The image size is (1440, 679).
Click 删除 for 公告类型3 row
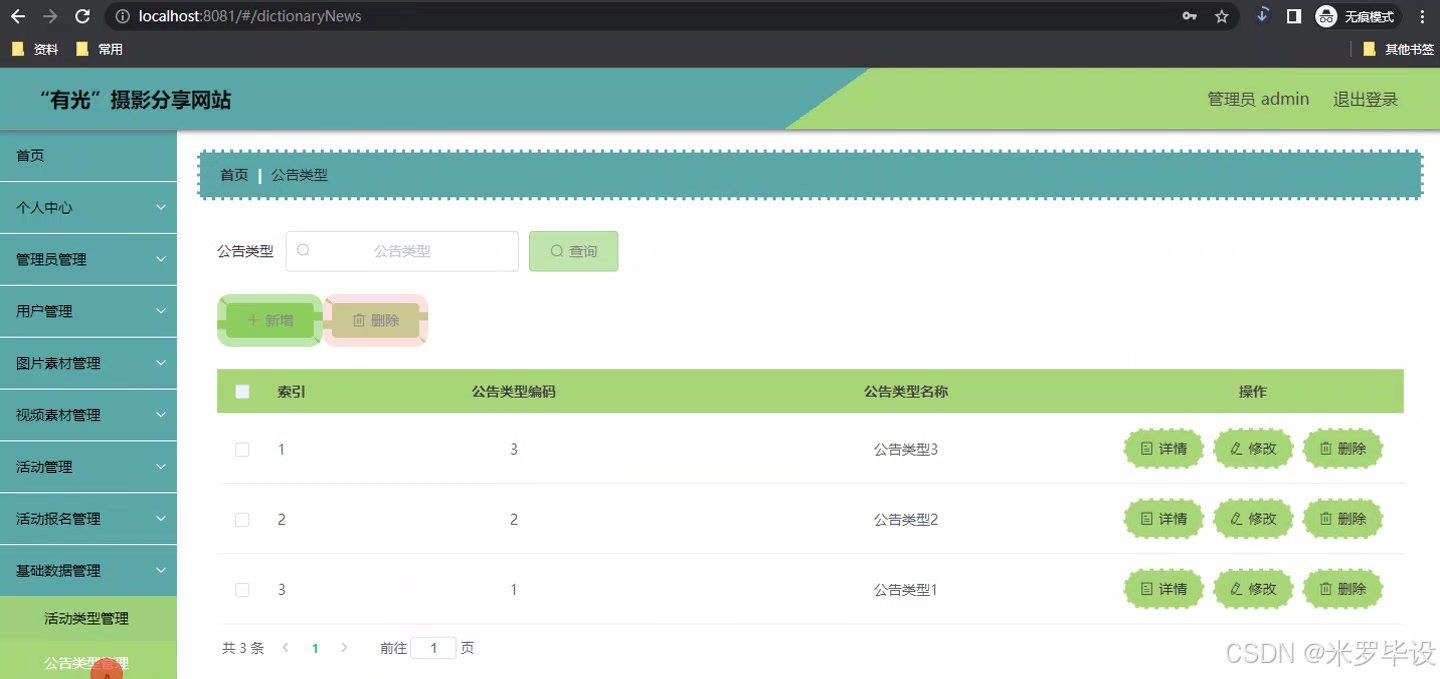pyautogui.click(x=1342, y=449)
